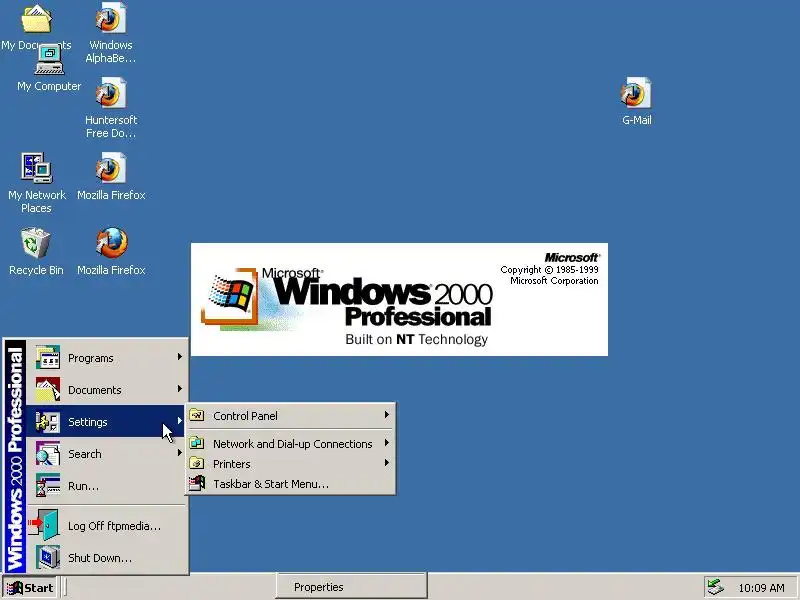800x600 pixels.
Task: Click the taskbar toolbar grip handle
Action: (65, 587)
